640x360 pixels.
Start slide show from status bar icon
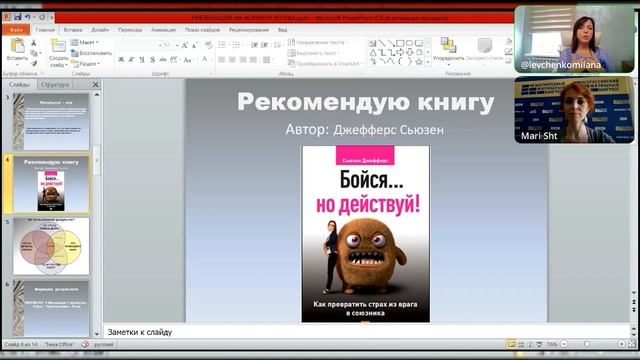coord(539,344)
